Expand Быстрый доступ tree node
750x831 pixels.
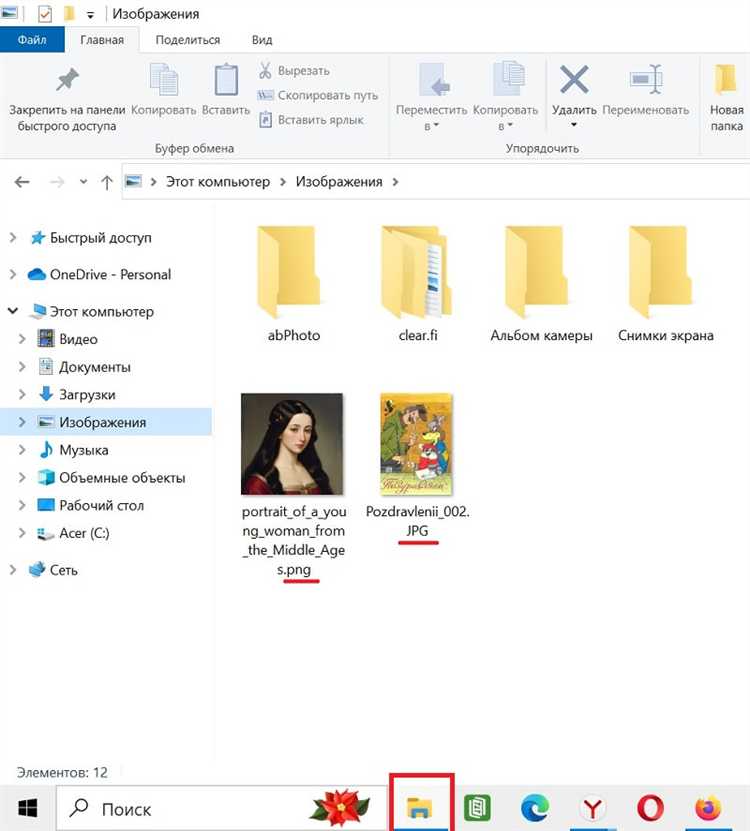coord(13,238)
